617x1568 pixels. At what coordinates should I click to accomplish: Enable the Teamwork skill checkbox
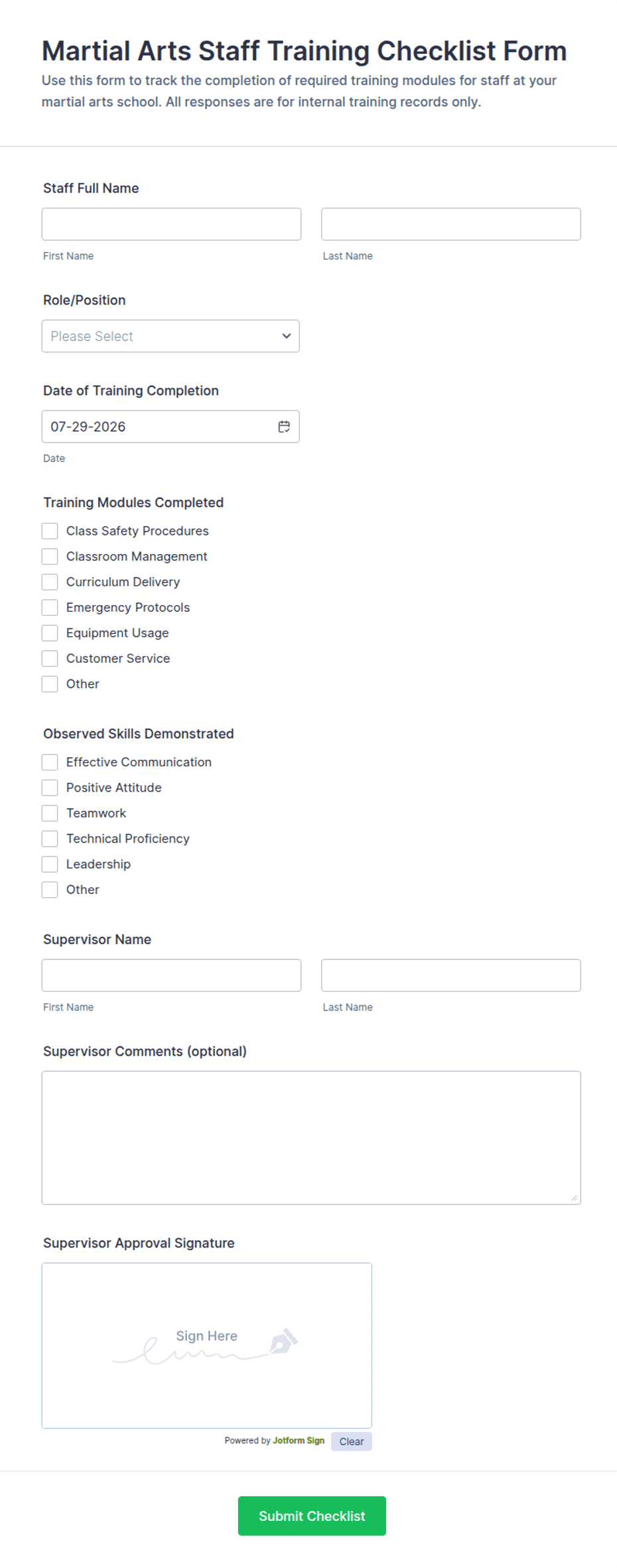point(50,813)
